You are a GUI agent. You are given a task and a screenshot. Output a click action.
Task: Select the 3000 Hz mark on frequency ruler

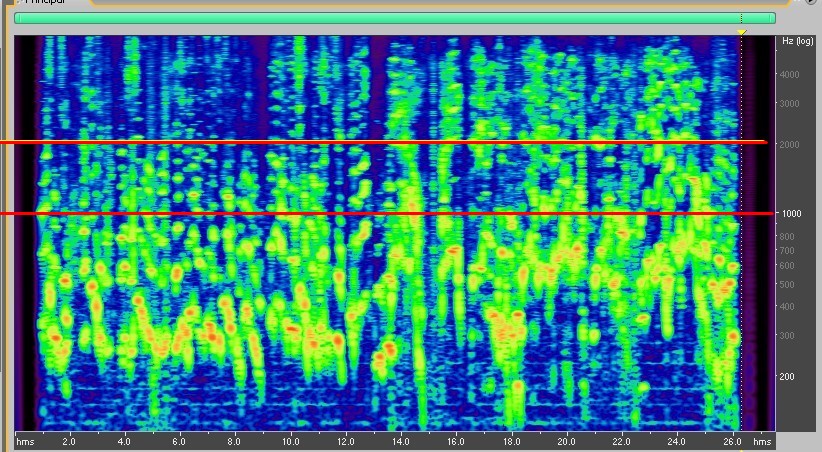point(790,104)
